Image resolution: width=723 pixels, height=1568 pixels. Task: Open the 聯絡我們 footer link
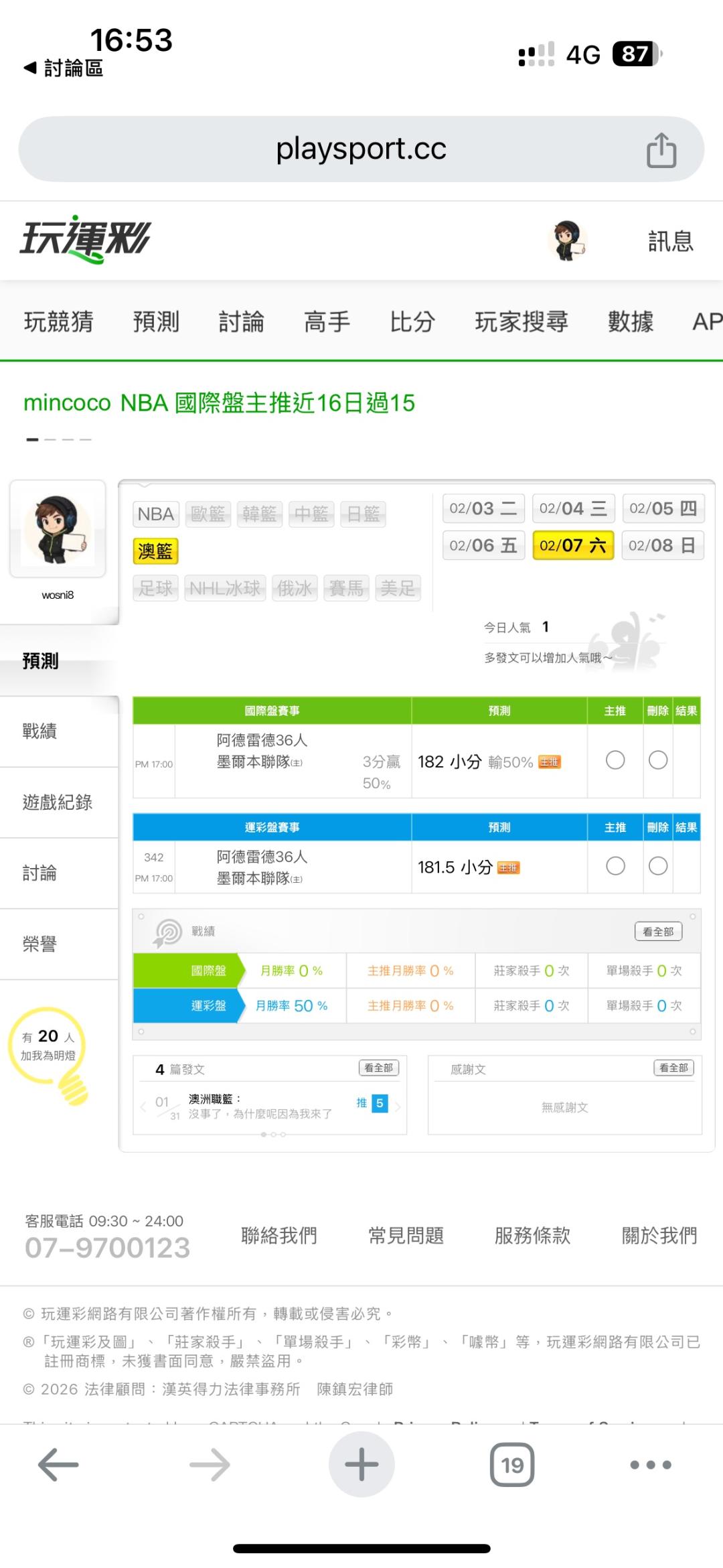click(x=279, y=1236)
